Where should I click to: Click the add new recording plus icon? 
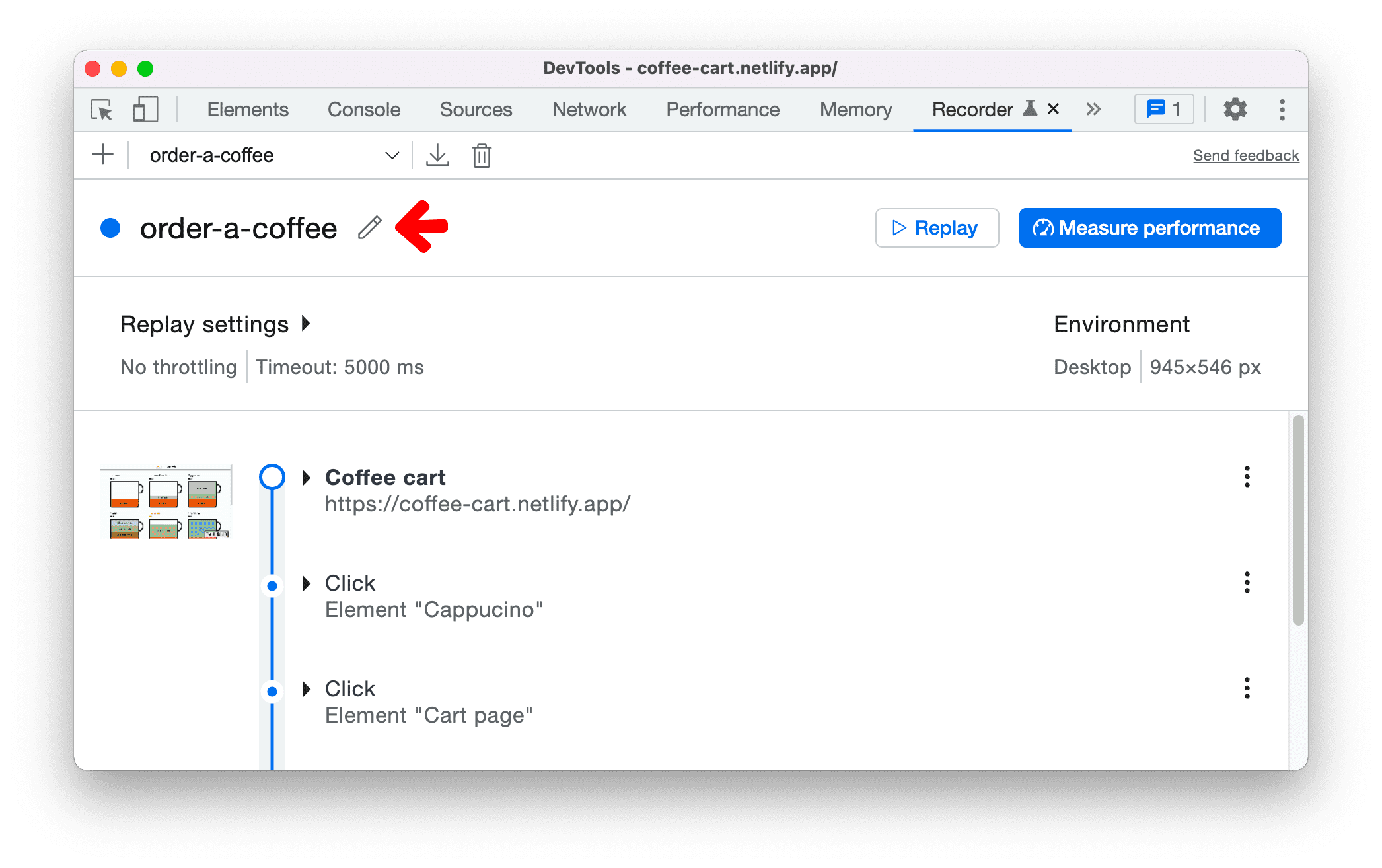[x=103, y=156]
